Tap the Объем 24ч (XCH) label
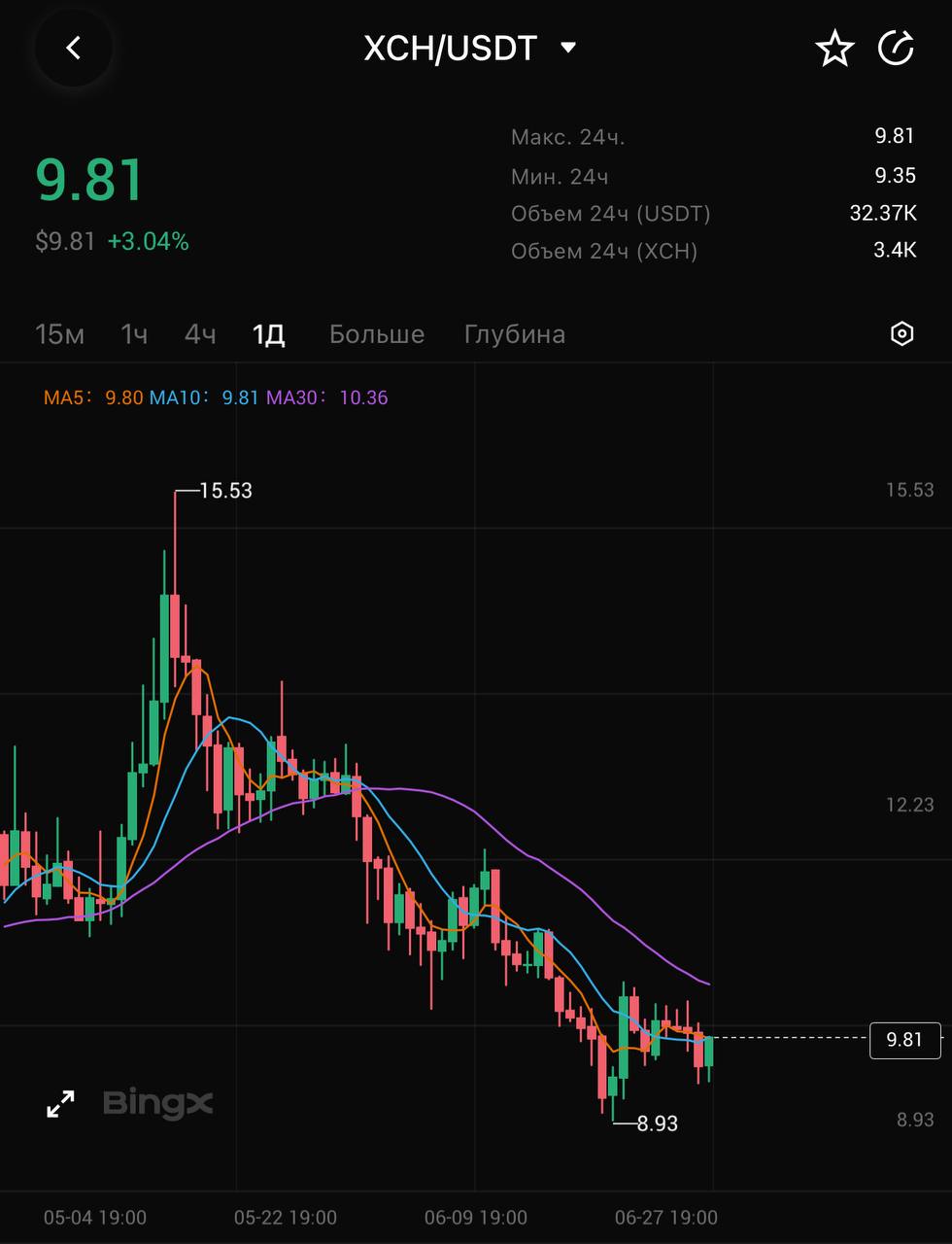952x1244 pixels. (x=604, y=252)
